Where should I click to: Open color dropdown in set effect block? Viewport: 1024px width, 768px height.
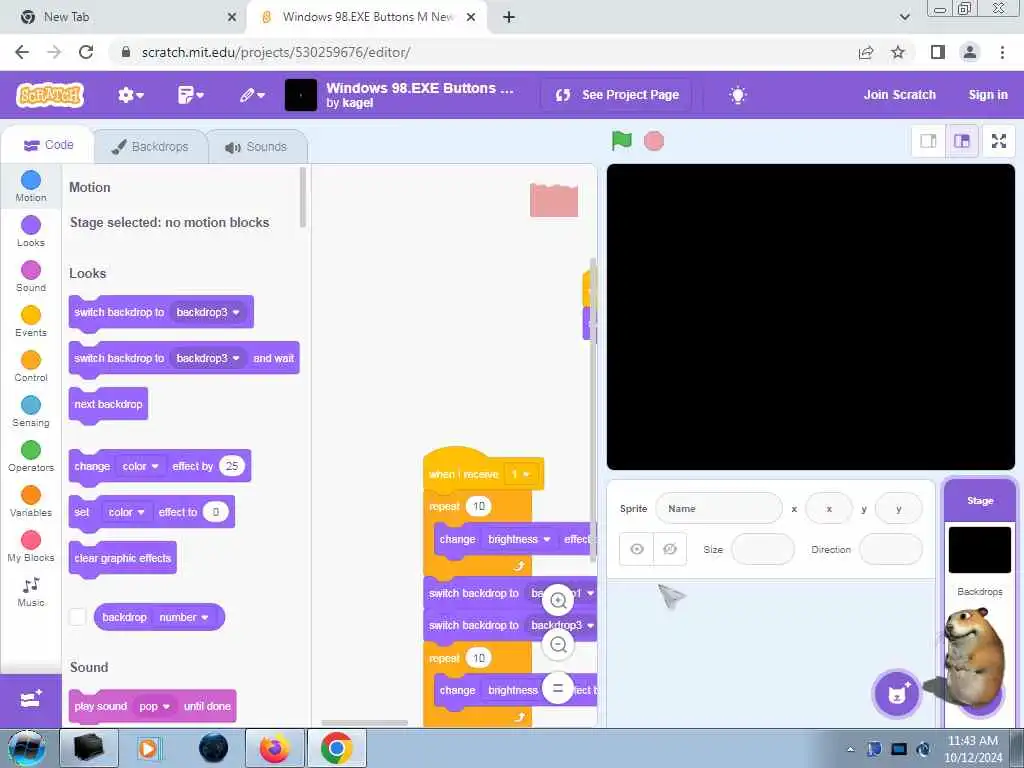[x=125, y=512]
